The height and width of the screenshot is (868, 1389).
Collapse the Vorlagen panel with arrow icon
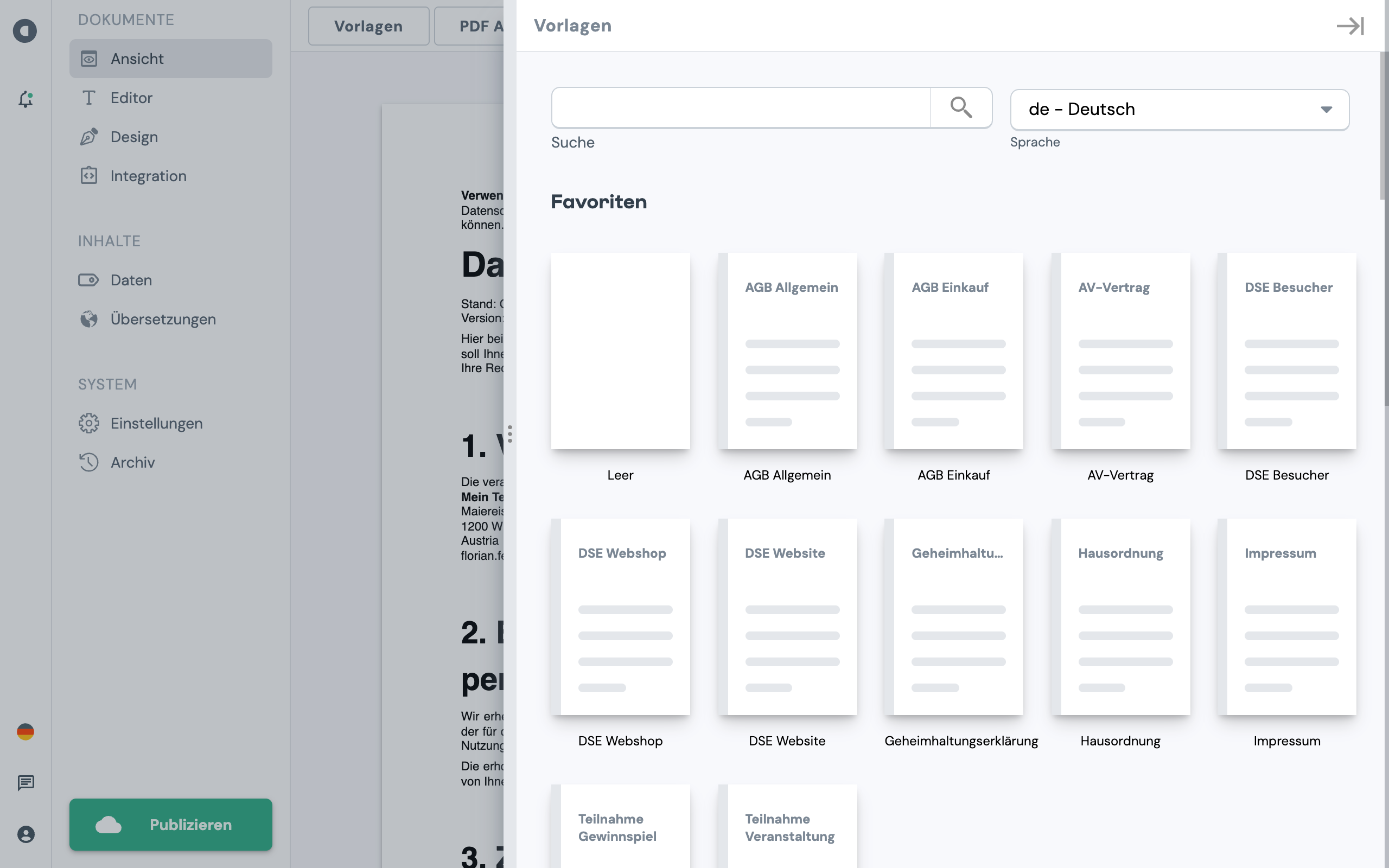1349,26
